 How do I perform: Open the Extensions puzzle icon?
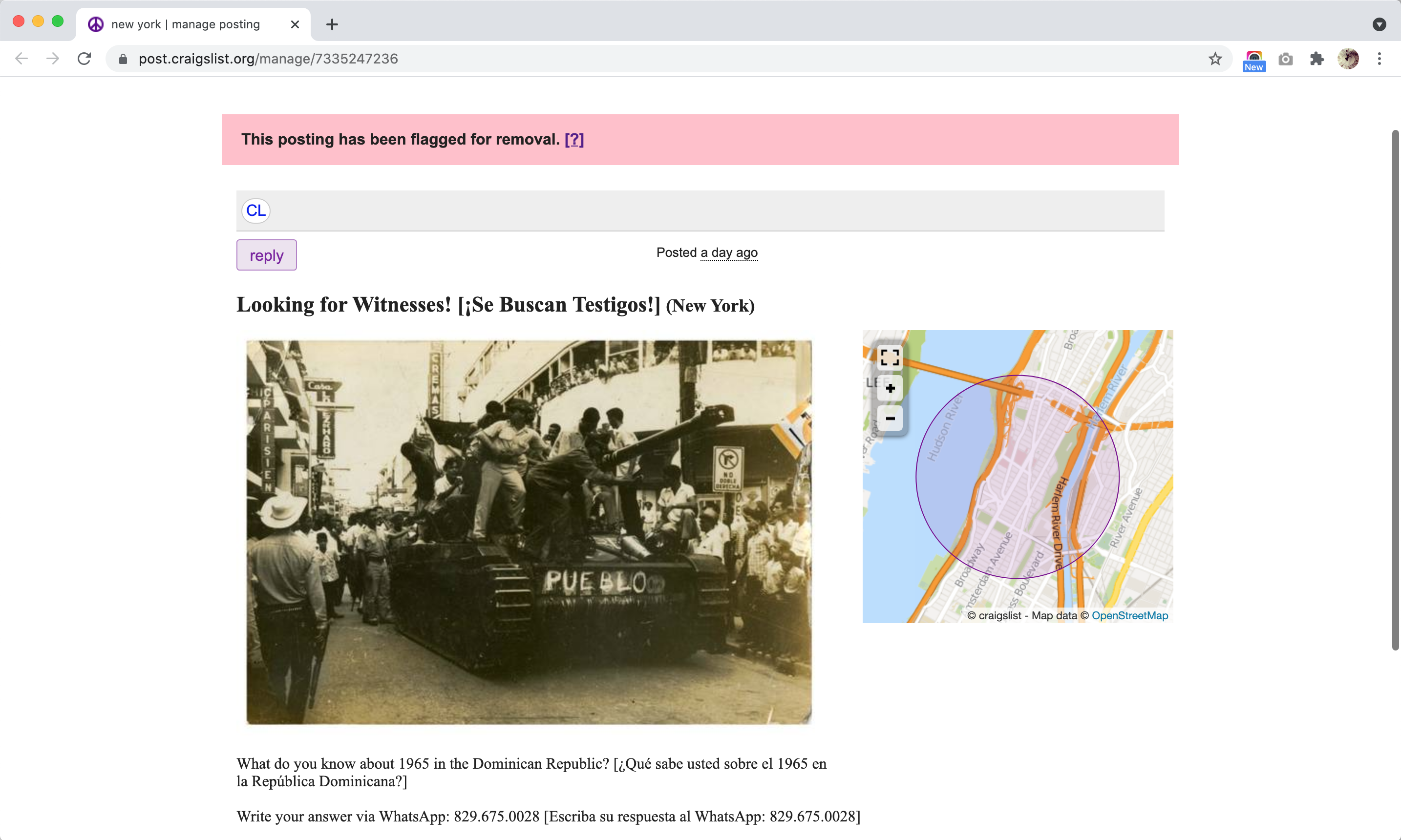point(1316,59)
